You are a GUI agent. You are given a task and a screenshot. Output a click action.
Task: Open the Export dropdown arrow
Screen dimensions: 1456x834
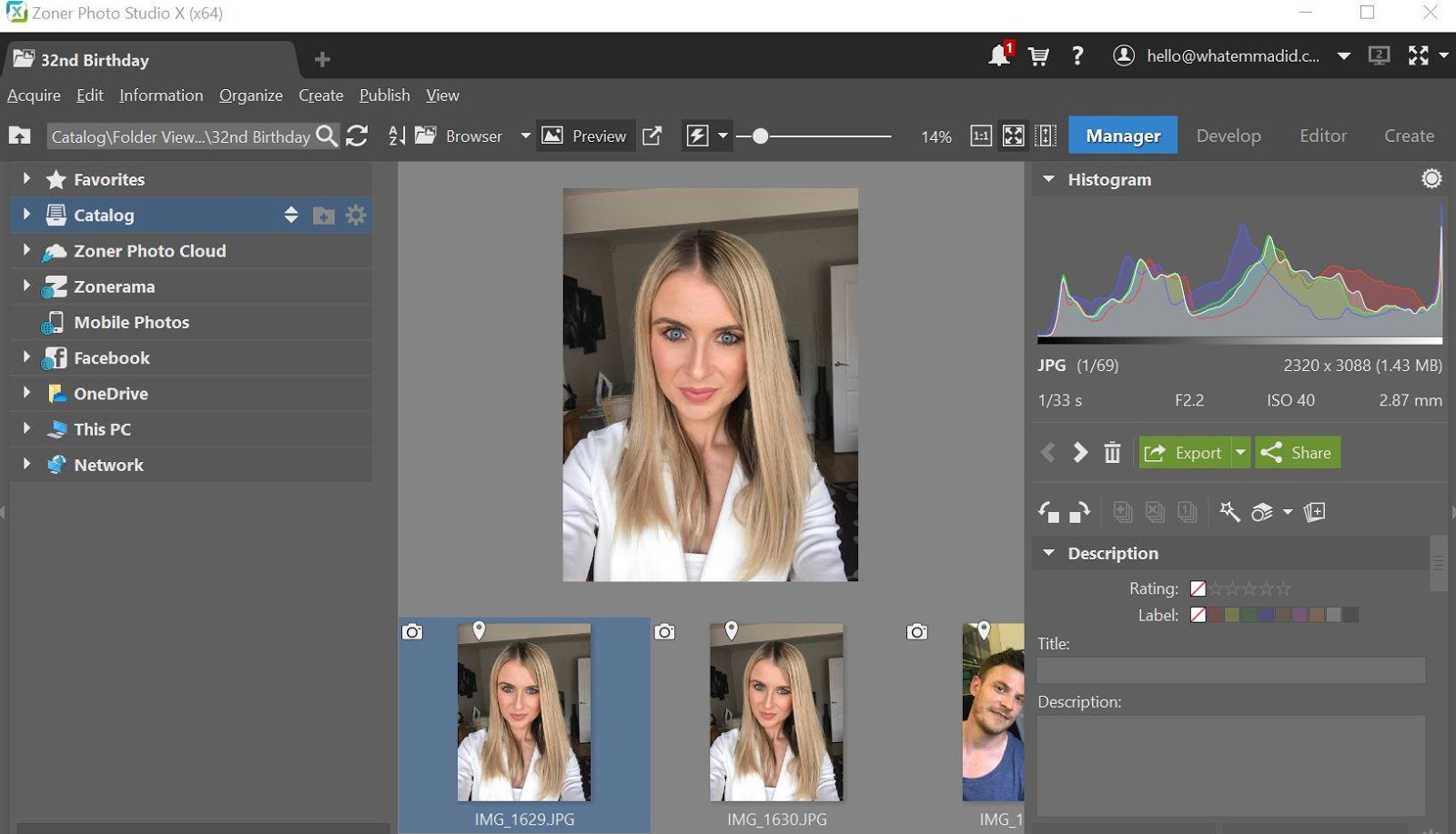[x=1240, y=453]
